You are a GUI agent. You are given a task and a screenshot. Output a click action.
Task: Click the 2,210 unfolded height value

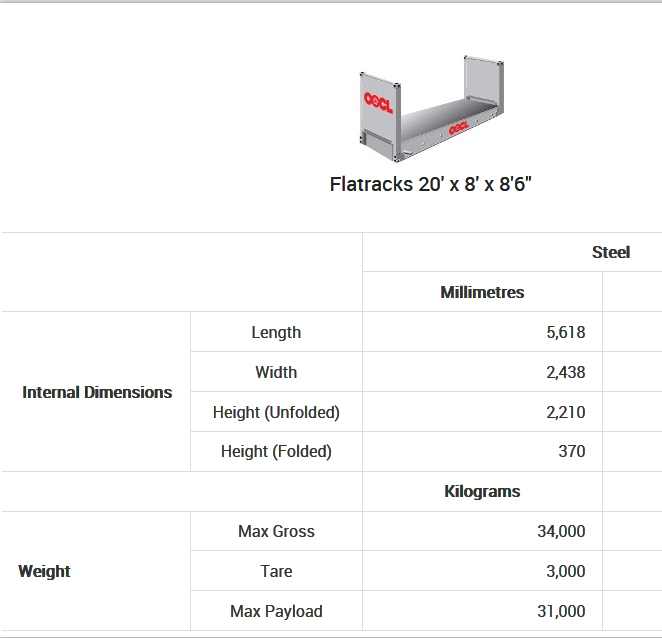click(x=566, y=412)
